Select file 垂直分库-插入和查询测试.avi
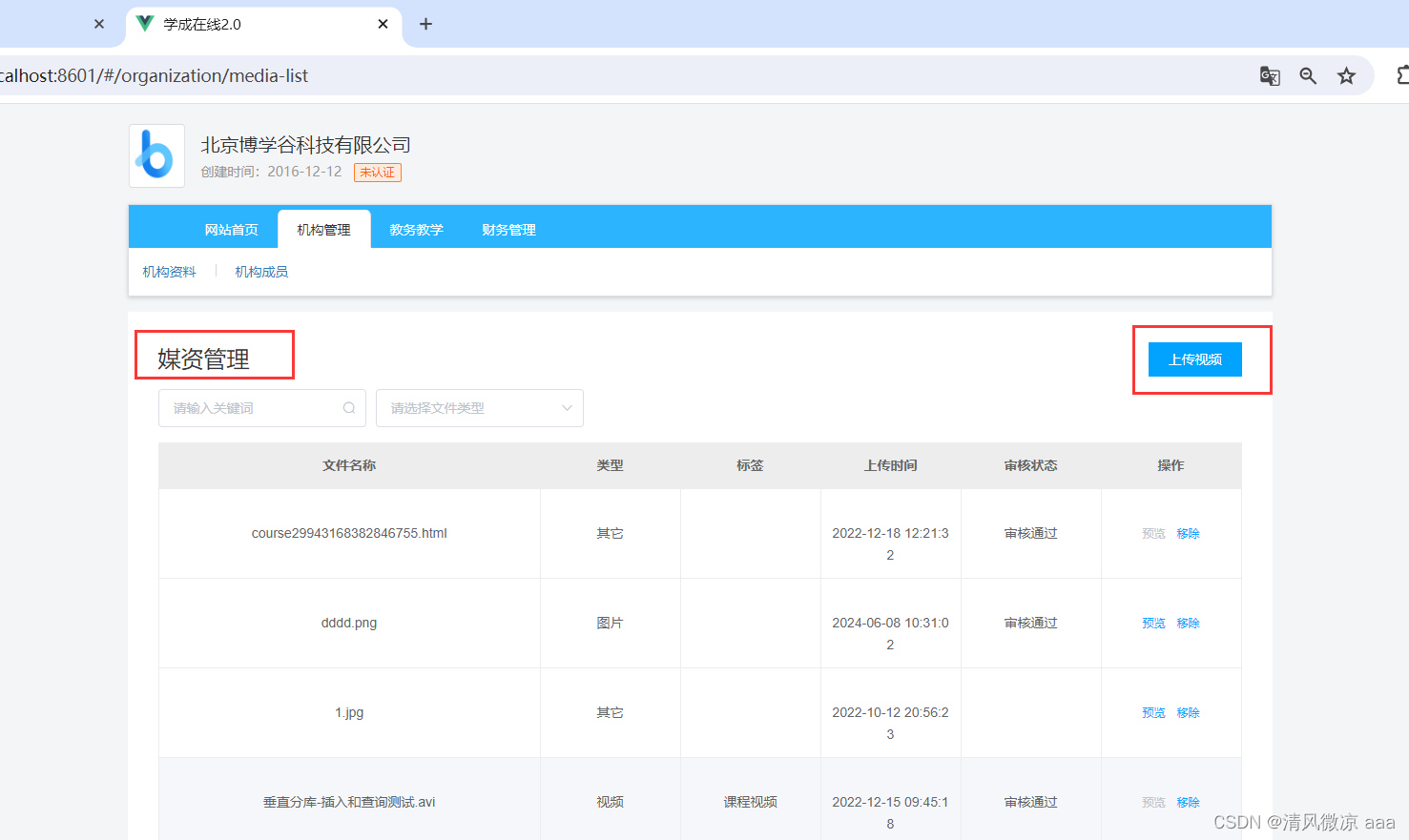This screenshot has width=1409, height=840. click(x=349, y=802)
